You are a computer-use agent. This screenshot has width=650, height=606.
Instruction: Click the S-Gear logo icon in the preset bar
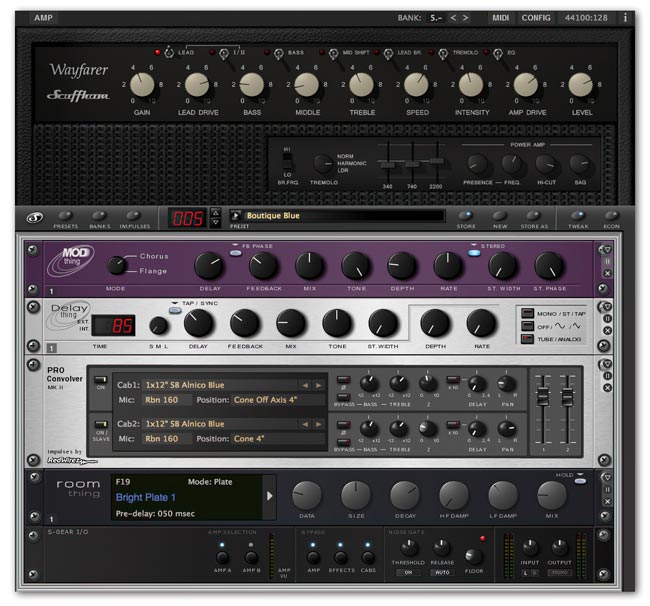click(x=35, y=217)
